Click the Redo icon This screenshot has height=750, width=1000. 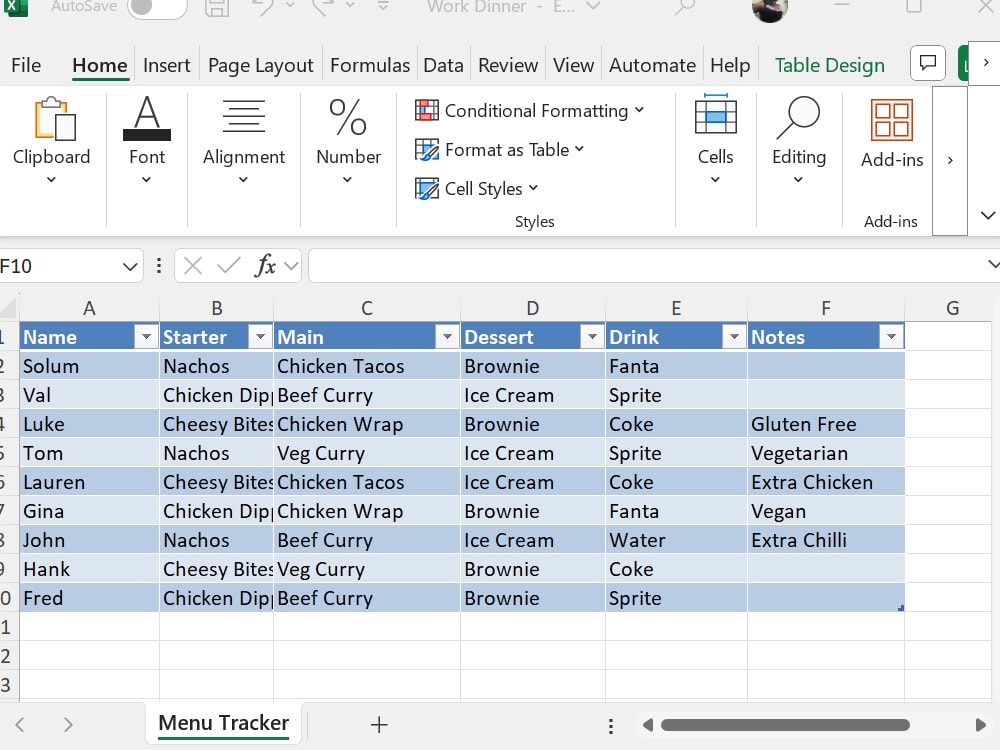click(x=324, y=6)
